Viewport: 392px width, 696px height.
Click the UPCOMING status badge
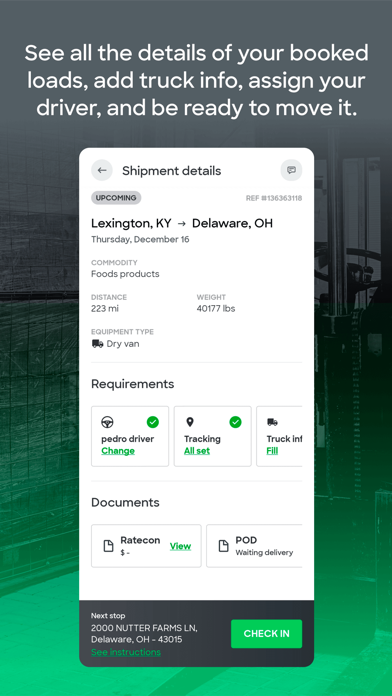pos(116,198)
